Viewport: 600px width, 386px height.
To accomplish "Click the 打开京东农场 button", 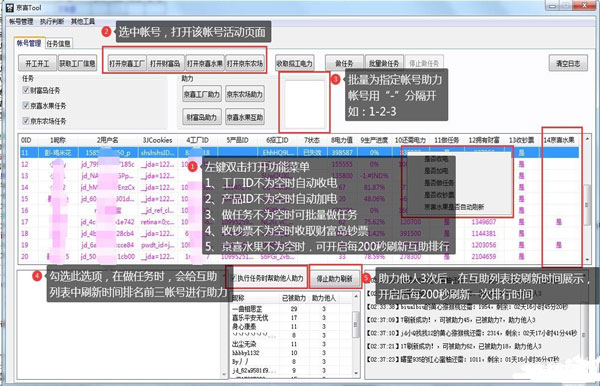I will (245, 64).
